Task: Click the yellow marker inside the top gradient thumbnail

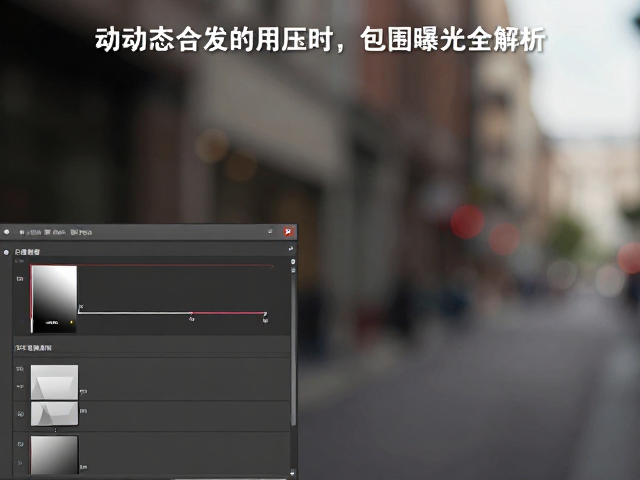Action: click(71, 322)
